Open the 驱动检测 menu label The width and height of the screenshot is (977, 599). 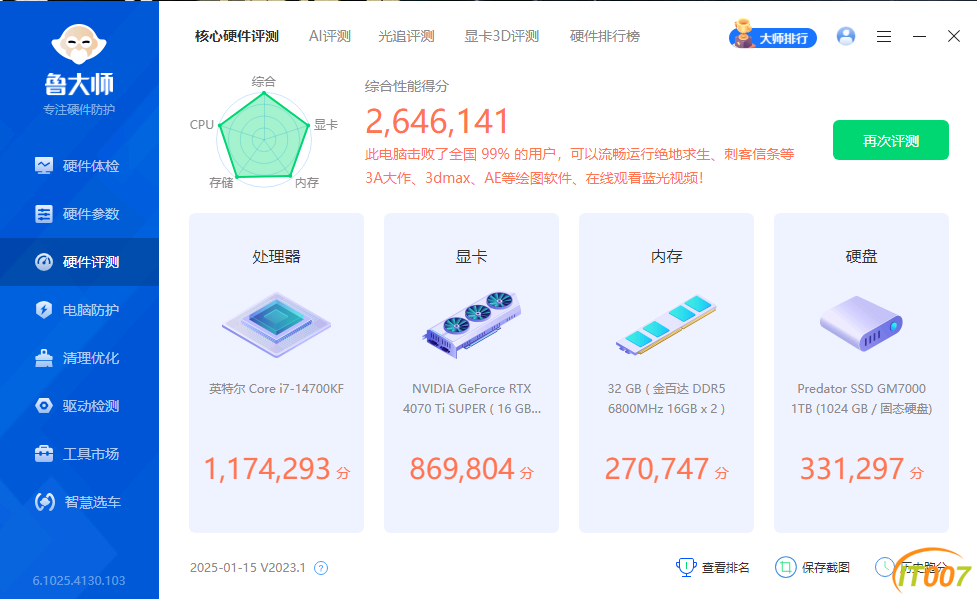tap(91, 406)
